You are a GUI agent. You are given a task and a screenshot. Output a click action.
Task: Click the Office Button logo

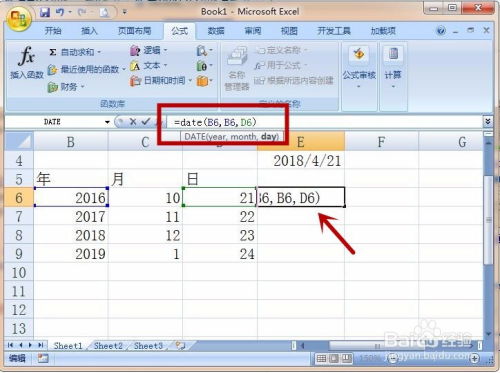tap(19, 18)
